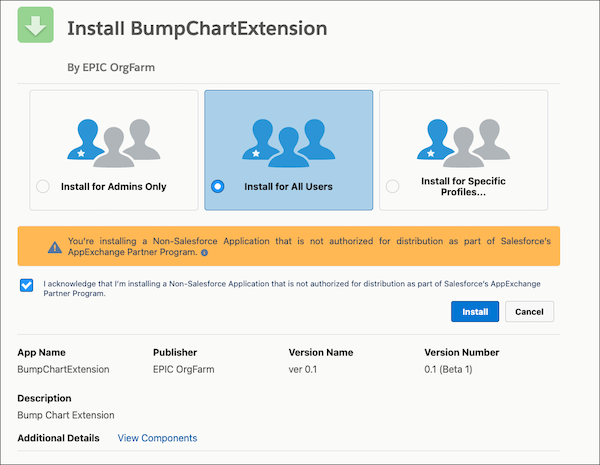
Task: Click the All Users people graphic
Action: 289,143
